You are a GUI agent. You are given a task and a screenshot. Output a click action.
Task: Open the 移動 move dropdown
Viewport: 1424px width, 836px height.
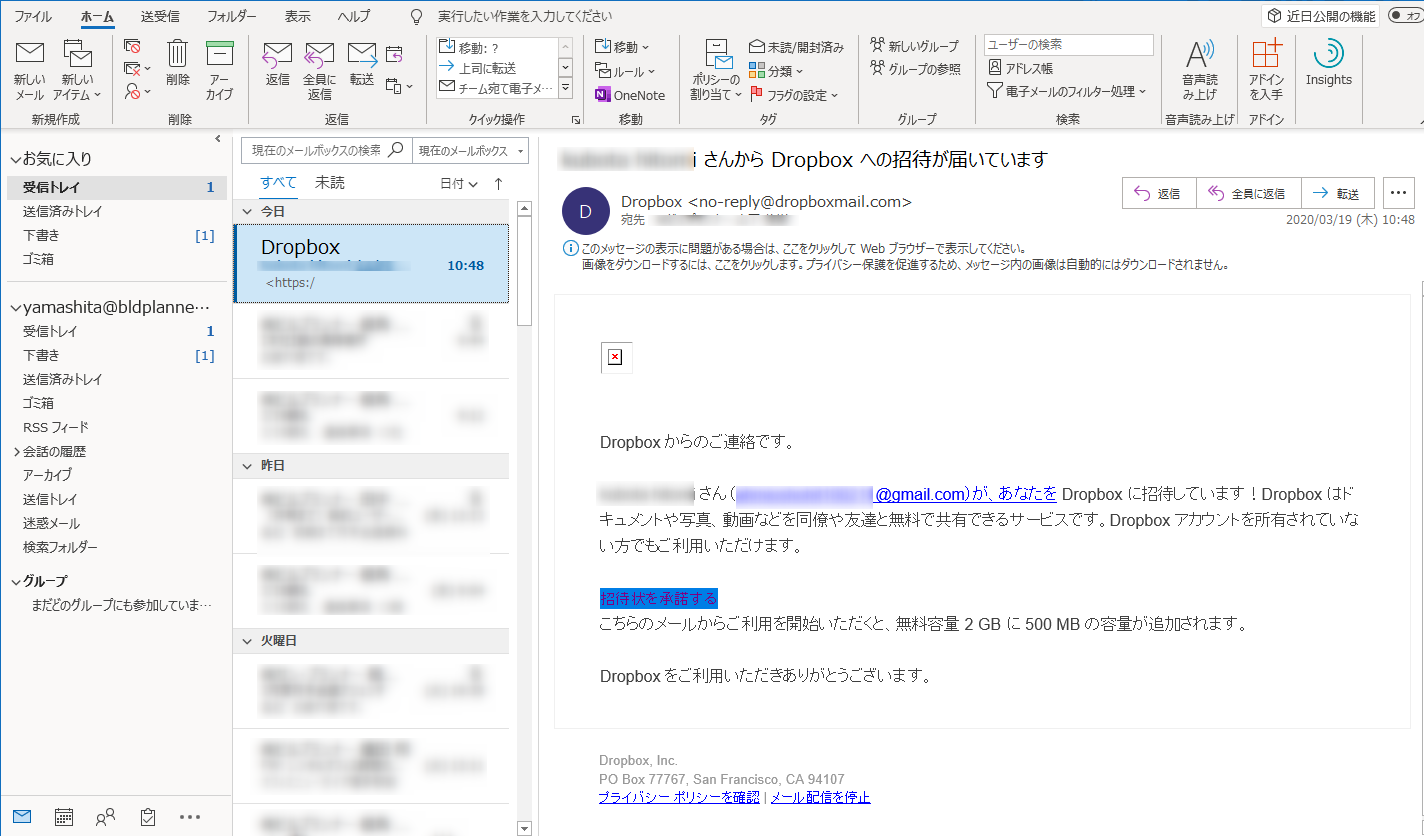622,47
